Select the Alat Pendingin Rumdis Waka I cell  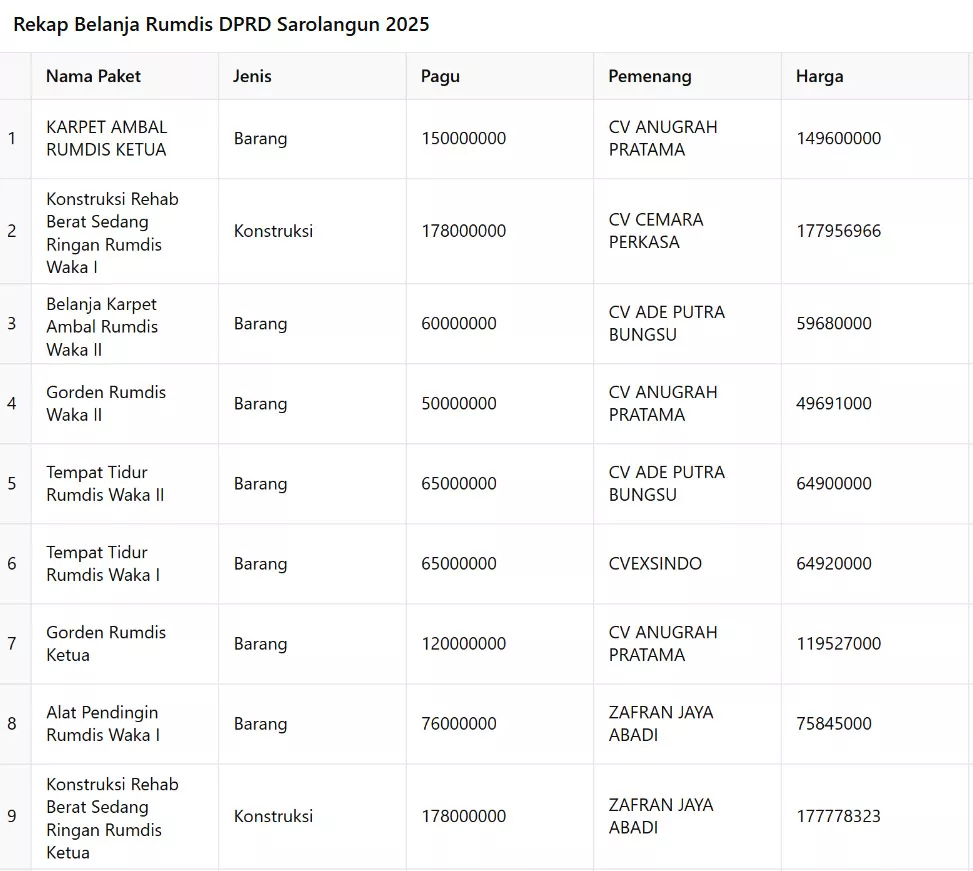pyautogui.click(x=102, y=724)
